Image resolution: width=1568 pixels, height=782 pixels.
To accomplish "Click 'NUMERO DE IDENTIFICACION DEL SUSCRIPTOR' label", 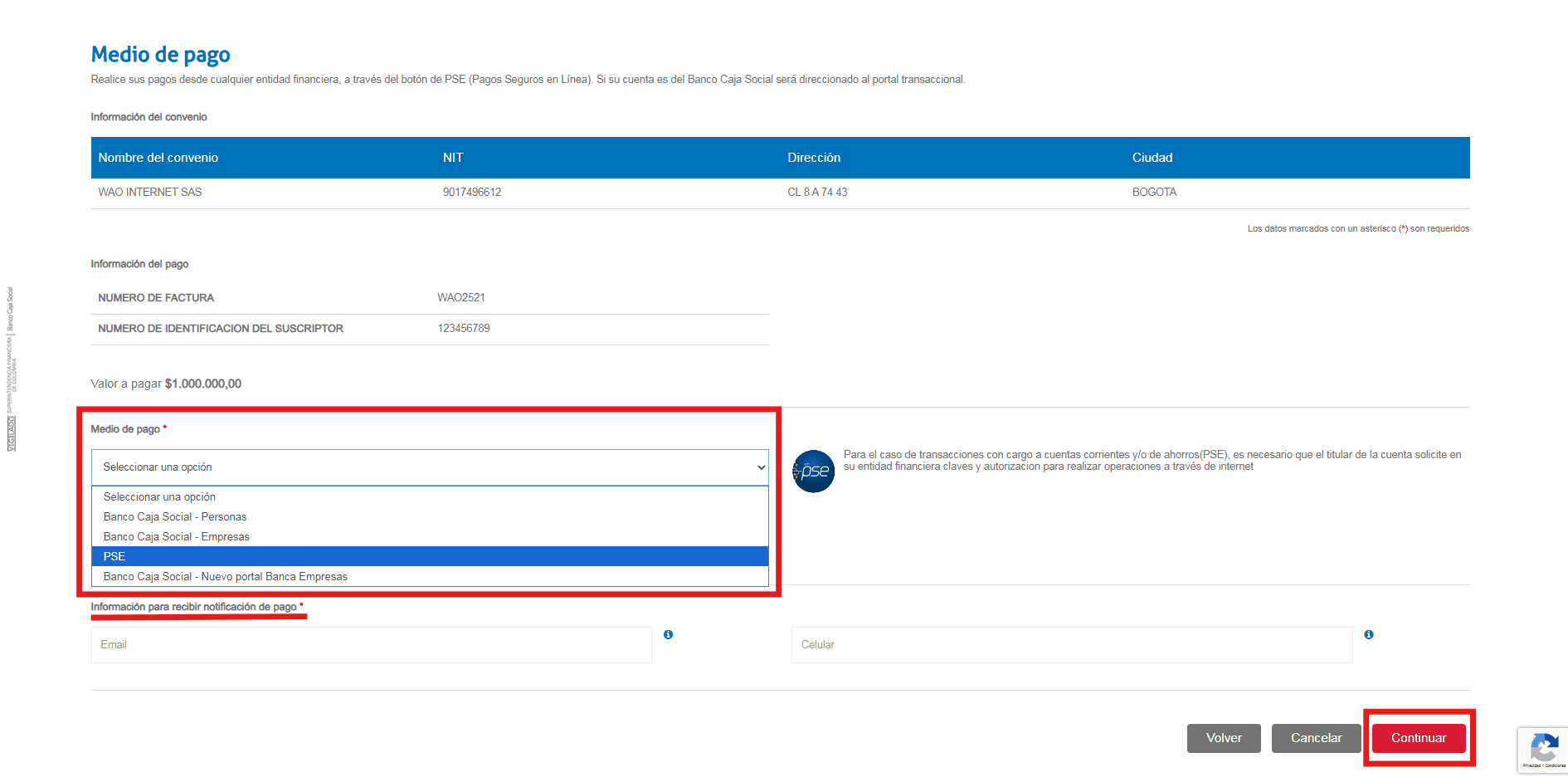I will 221,328.
